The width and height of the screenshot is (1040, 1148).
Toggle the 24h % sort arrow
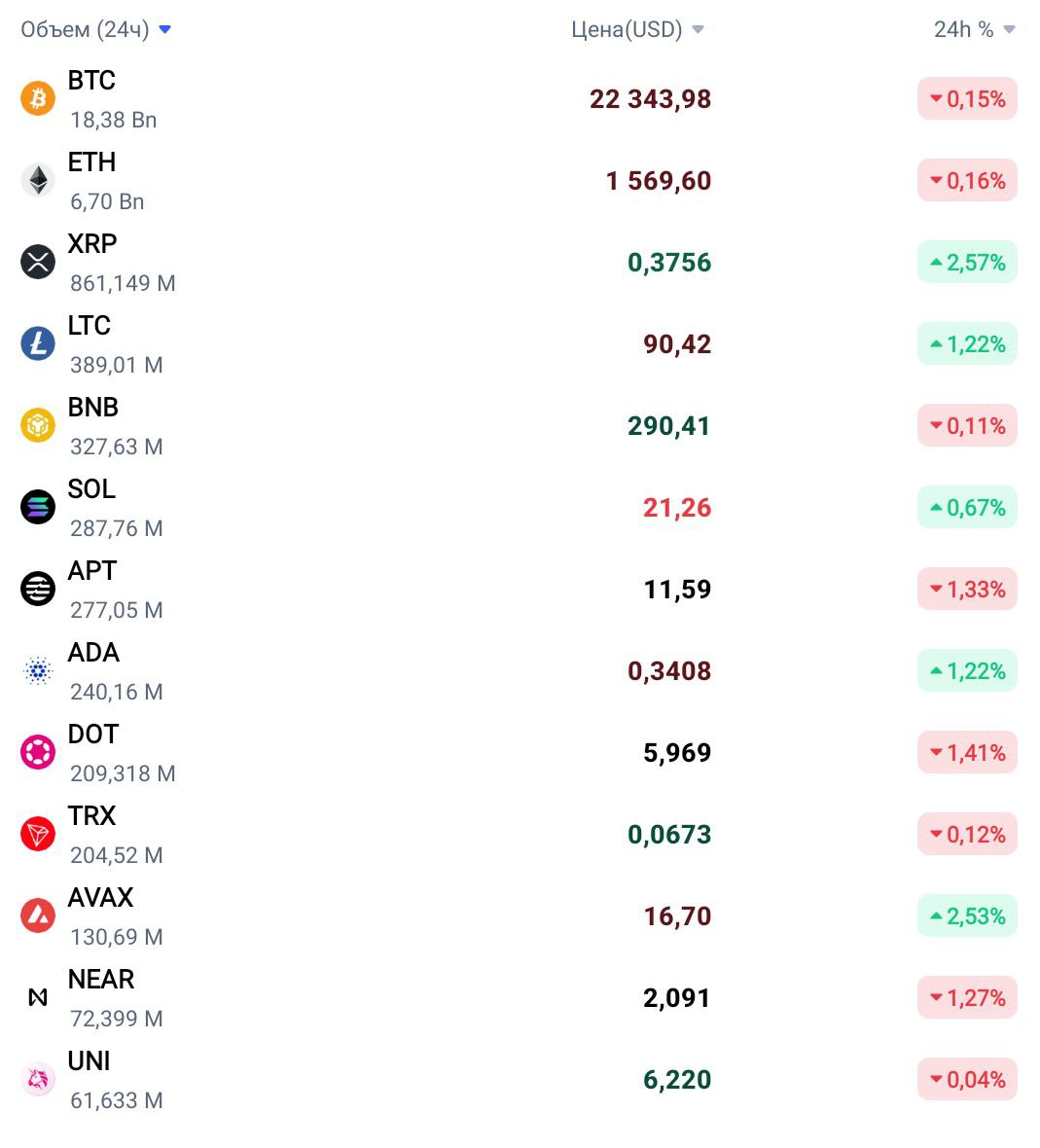(1009, 29)
